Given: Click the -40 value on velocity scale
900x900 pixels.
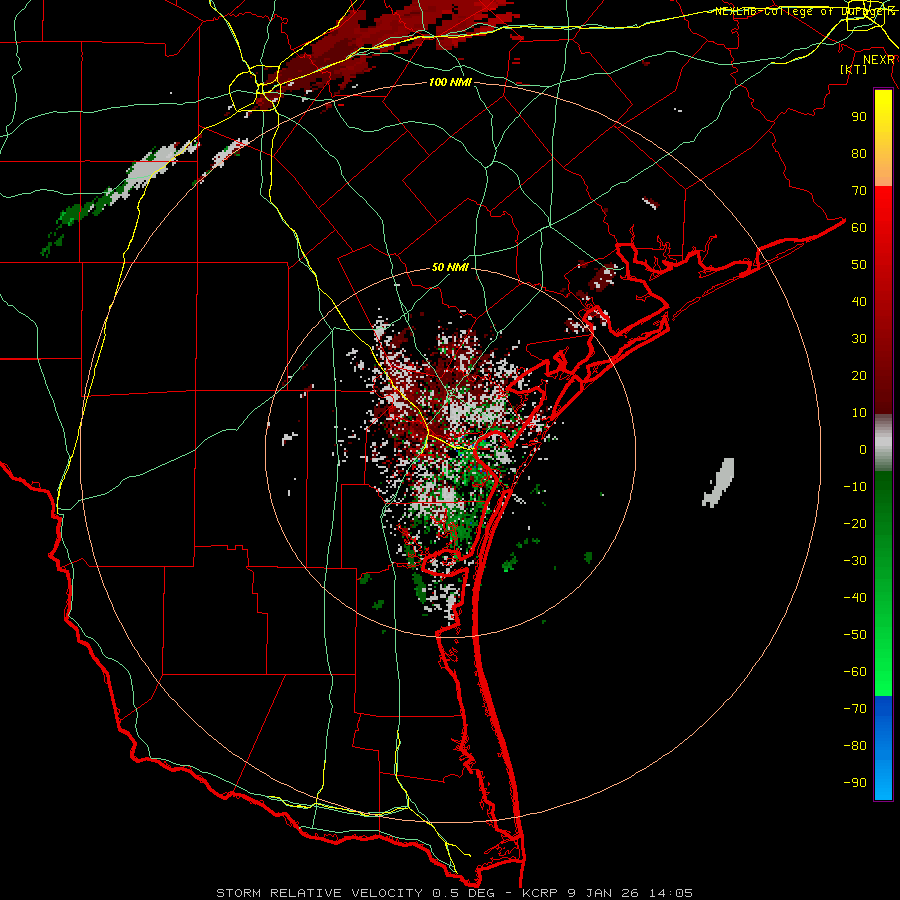Looking at the screenshot, I should pyautogui.click(x=855, y=598).
